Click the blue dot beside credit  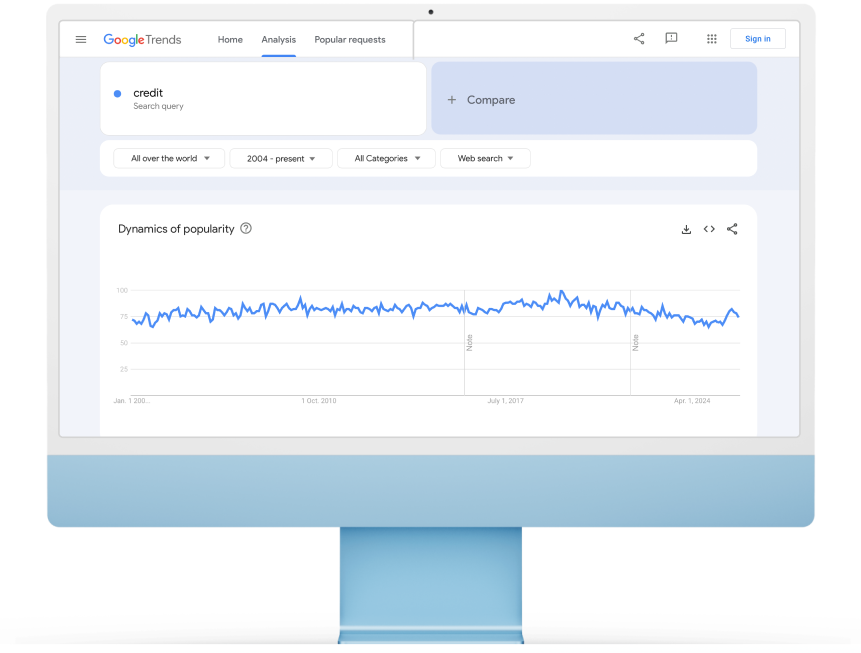(117, 94)
